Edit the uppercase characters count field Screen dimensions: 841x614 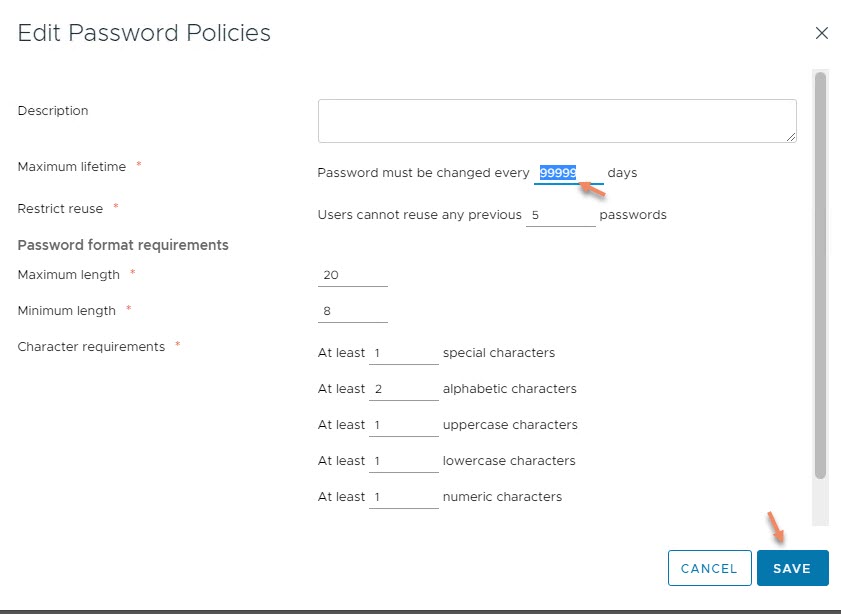coord(403,425)
